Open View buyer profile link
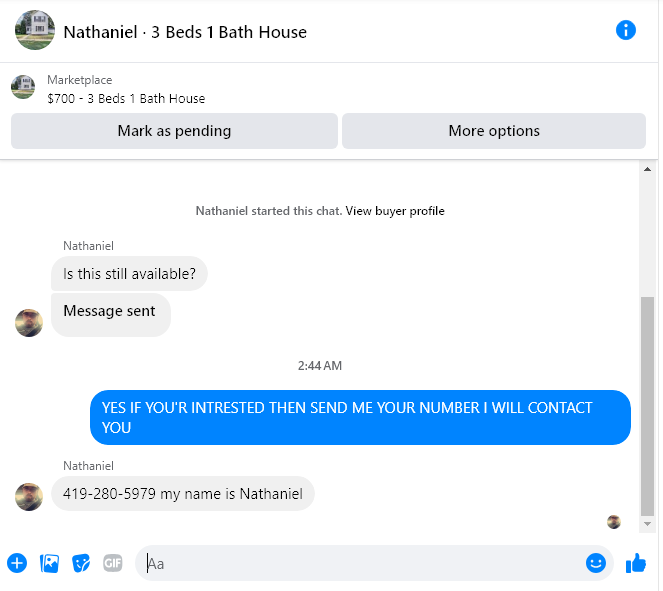 397,212
